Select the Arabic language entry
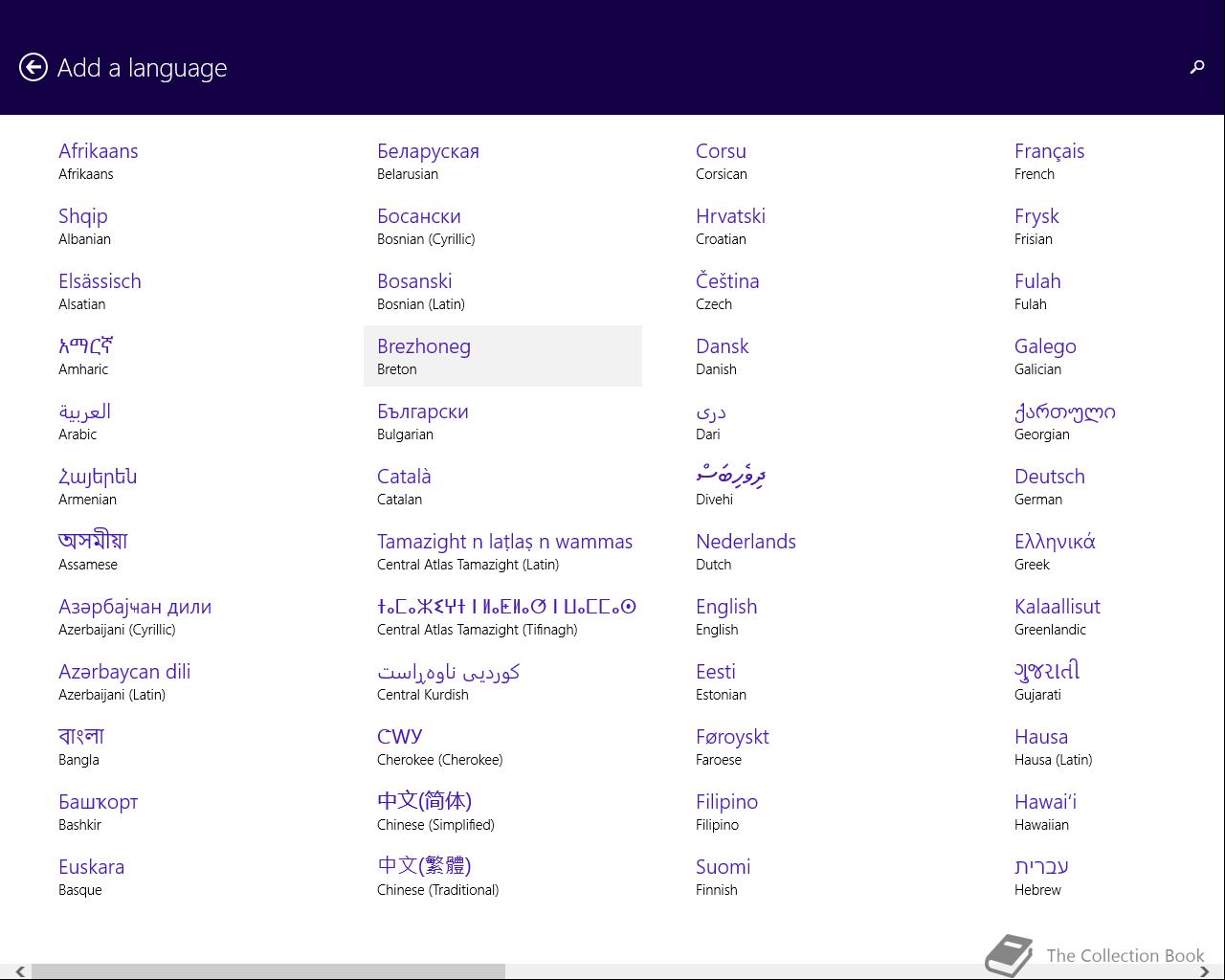 click(x=184, y=421)
